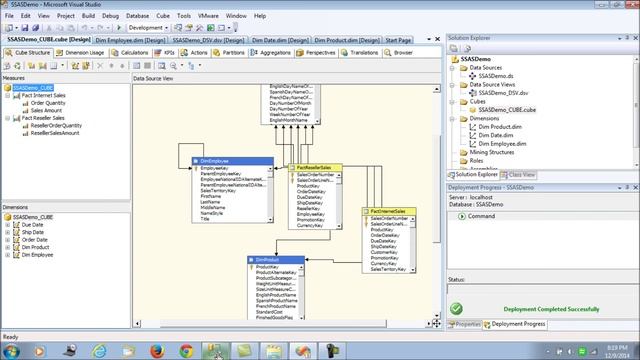Click the Reconnect refresh icon in cube designer

17,66
